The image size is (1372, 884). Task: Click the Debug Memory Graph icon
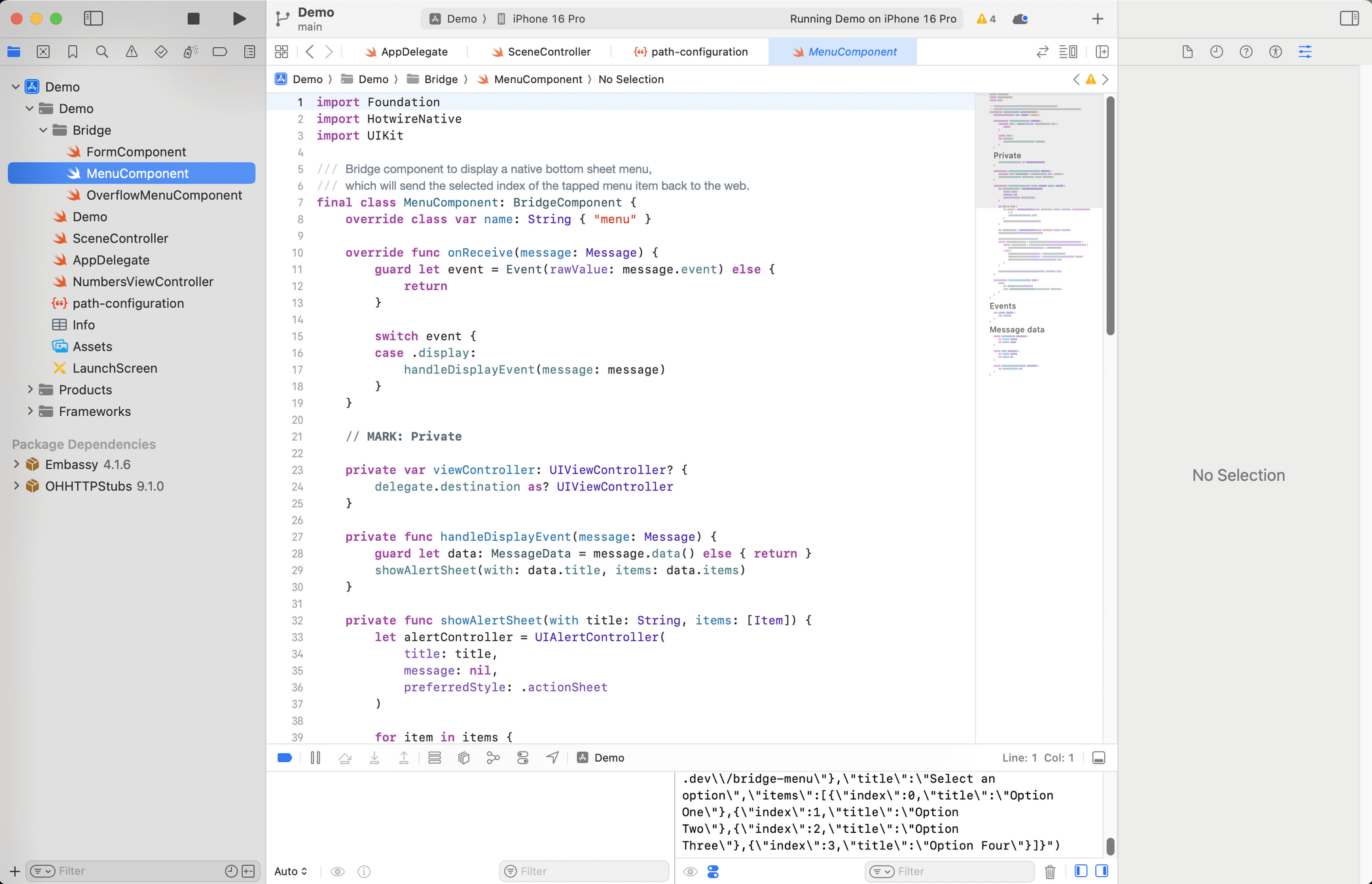[493, 758]
